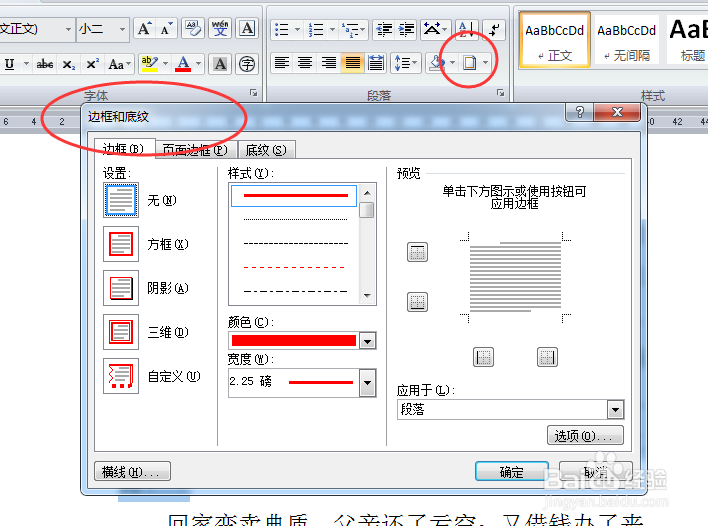
Task: Apply the red font color
Action: (x=183, y=64)
